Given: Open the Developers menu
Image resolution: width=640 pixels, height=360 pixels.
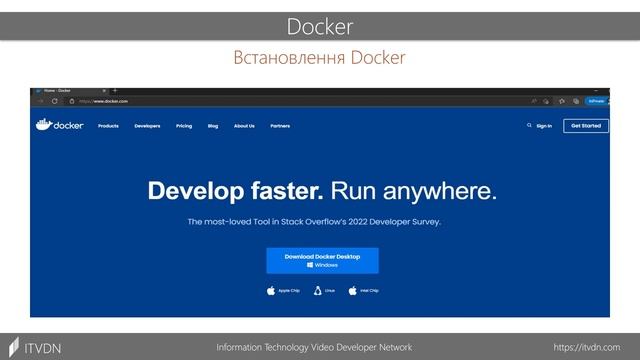Looking at the screenshot, I should pos(147,126).
